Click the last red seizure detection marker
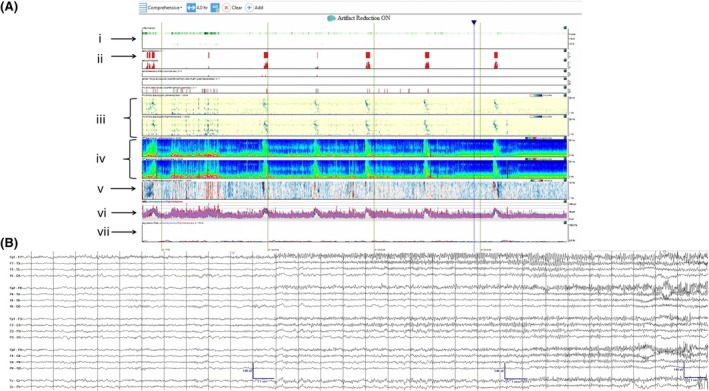The height and width of the screenshot is (391, 709). pos(496,55)
